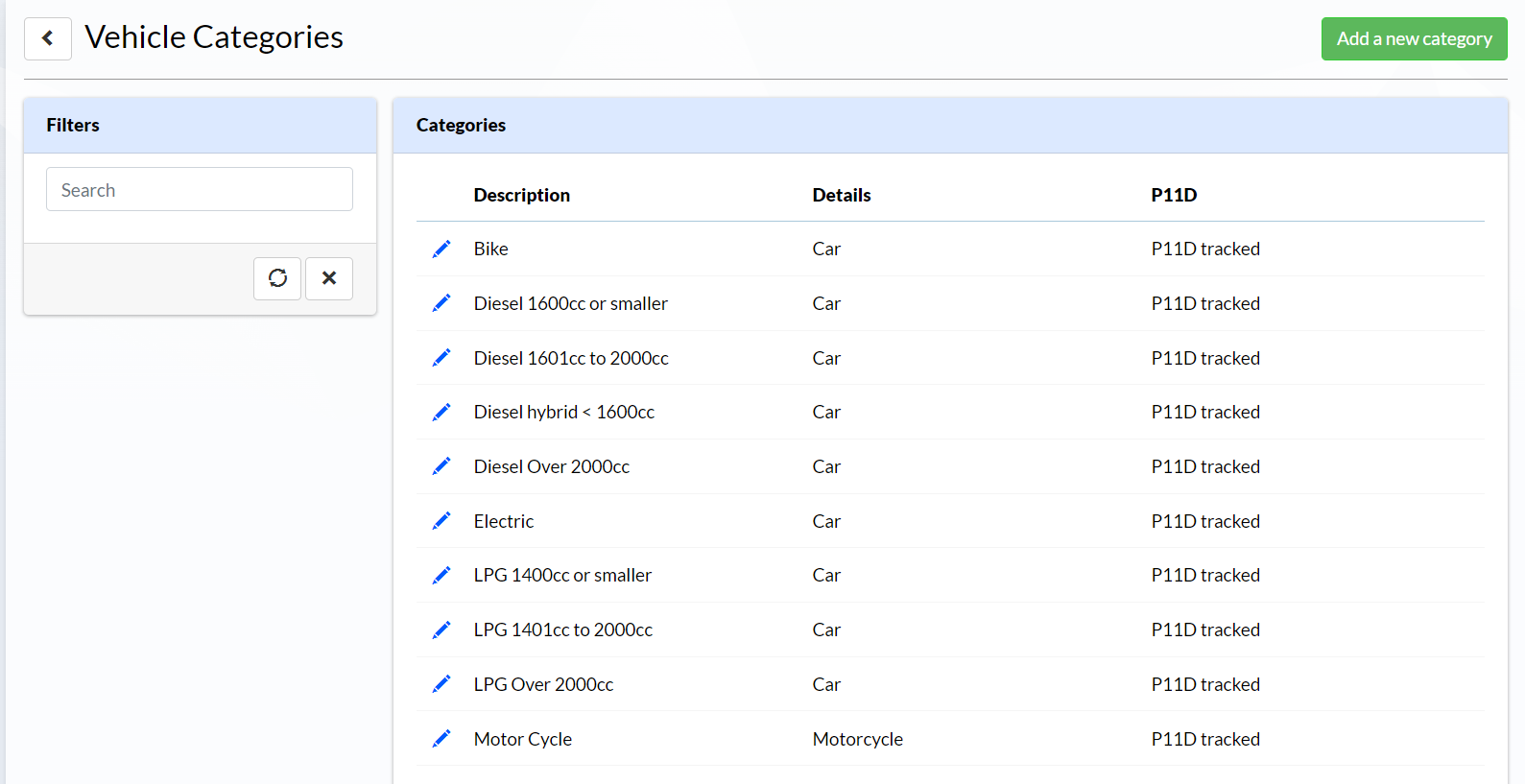The height and width of the screenshot is (784, 1525).
Task: Select the Diesel hybrid < 1600cc text
Action: (564, 412)
